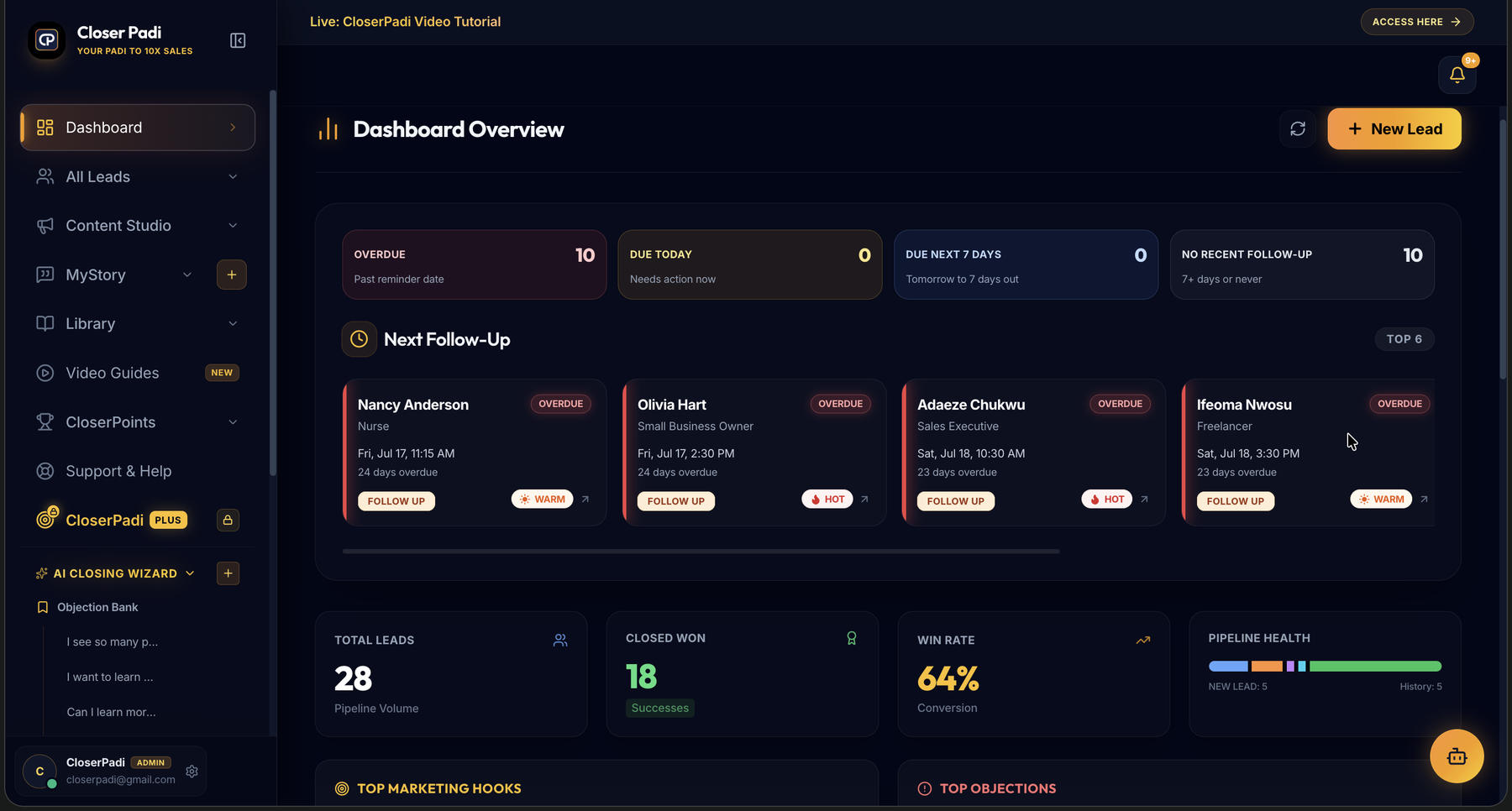Image resolution: width=1512 pixels, height=811 pixels.
Task: Click the Dashboard item's arrow chevron
Action: point(233,128)
